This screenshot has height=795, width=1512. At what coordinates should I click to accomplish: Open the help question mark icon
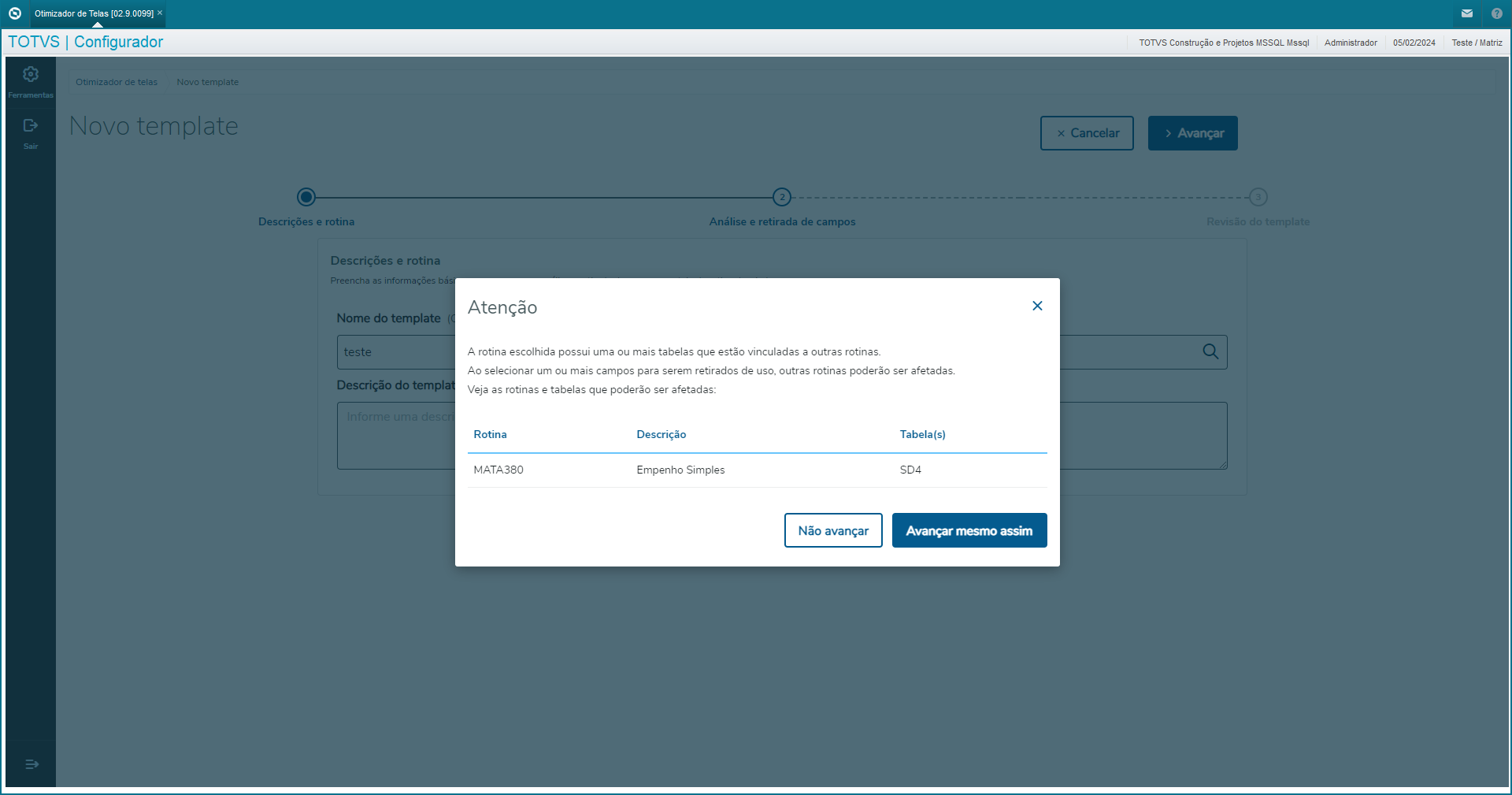1496,13
